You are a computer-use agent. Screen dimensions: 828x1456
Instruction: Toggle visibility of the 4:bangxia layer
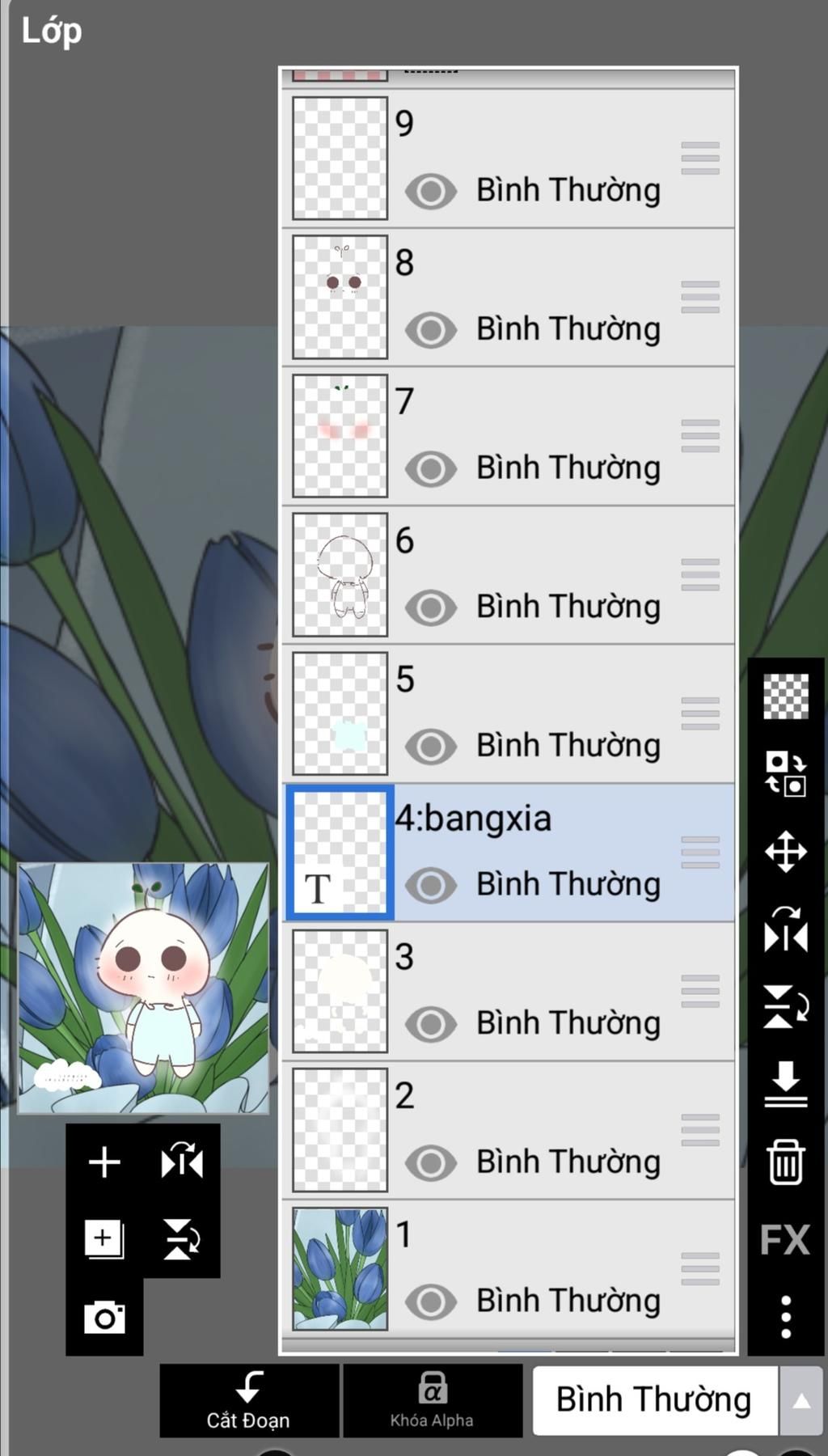point(430,885)
